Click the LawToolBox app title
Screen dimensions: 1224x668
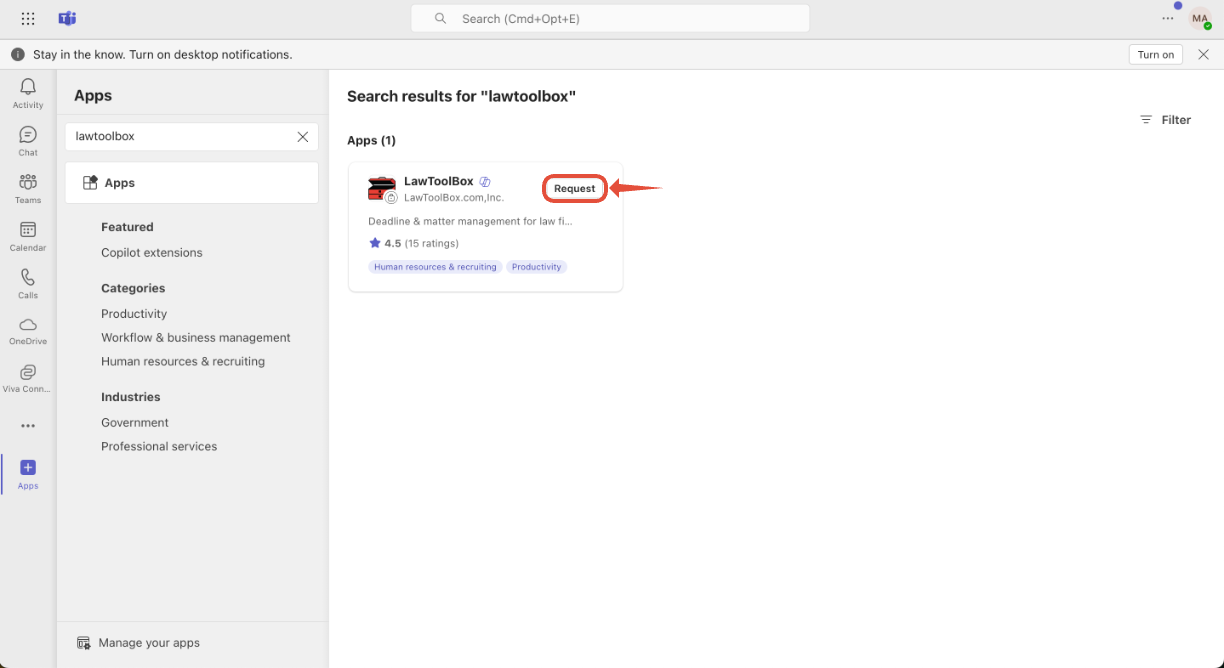point(439,182)
